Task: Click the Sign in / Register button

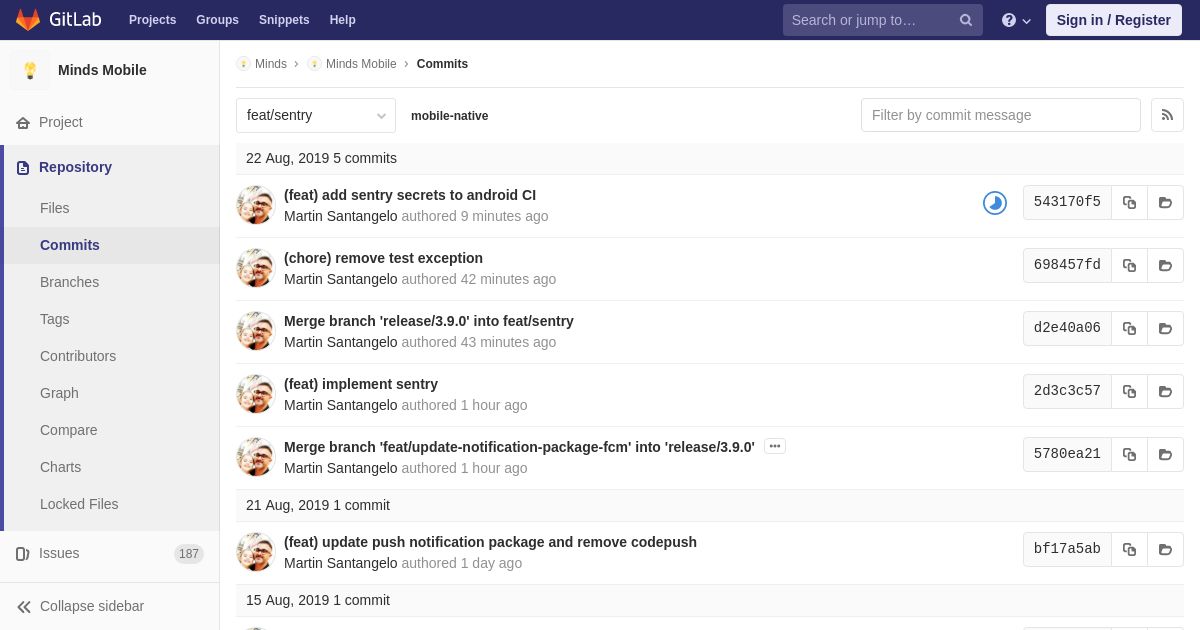Action: click(x=1113, y=20)
